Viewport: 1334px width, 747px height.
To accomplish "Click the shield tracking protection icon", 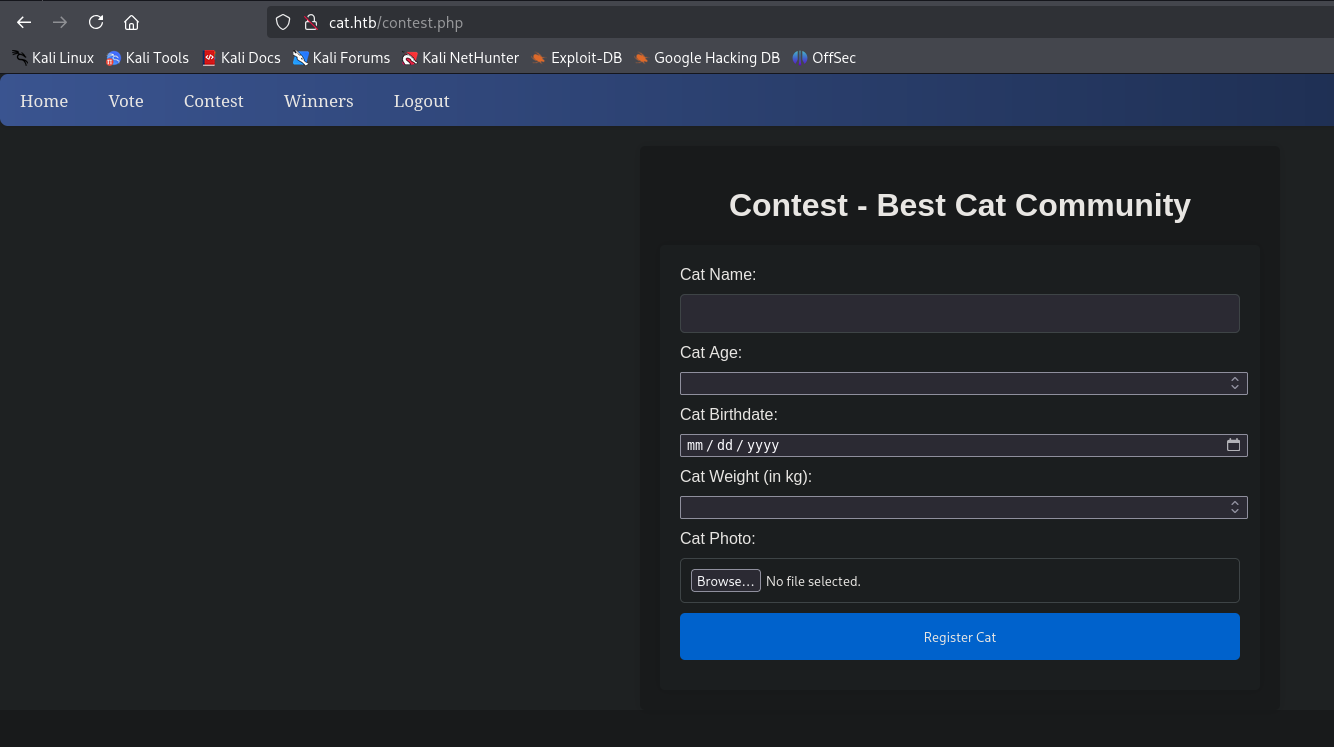I will pos(283,22).
